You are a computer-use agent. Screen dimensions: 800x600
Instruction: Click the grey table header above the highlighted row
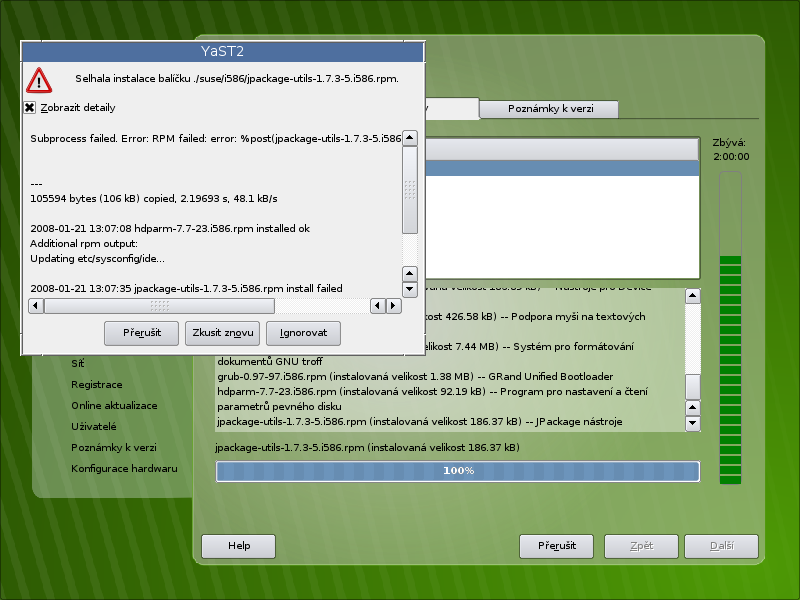pos(562,149)
